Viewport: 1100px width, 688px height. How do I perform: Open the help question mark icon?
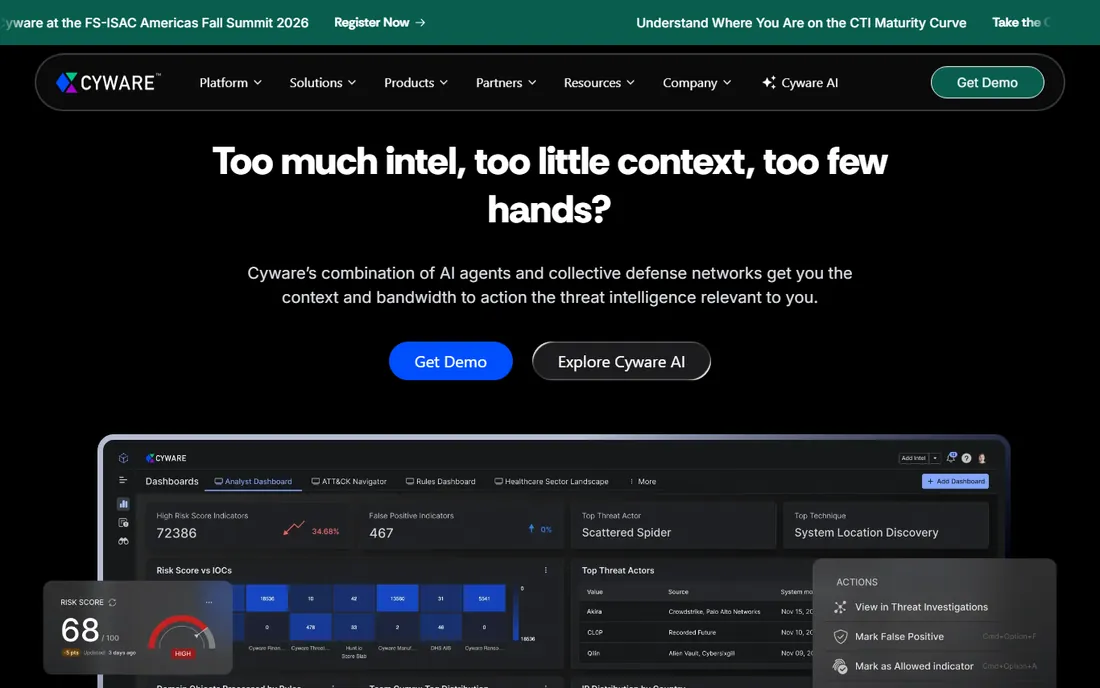pos(967,458)
